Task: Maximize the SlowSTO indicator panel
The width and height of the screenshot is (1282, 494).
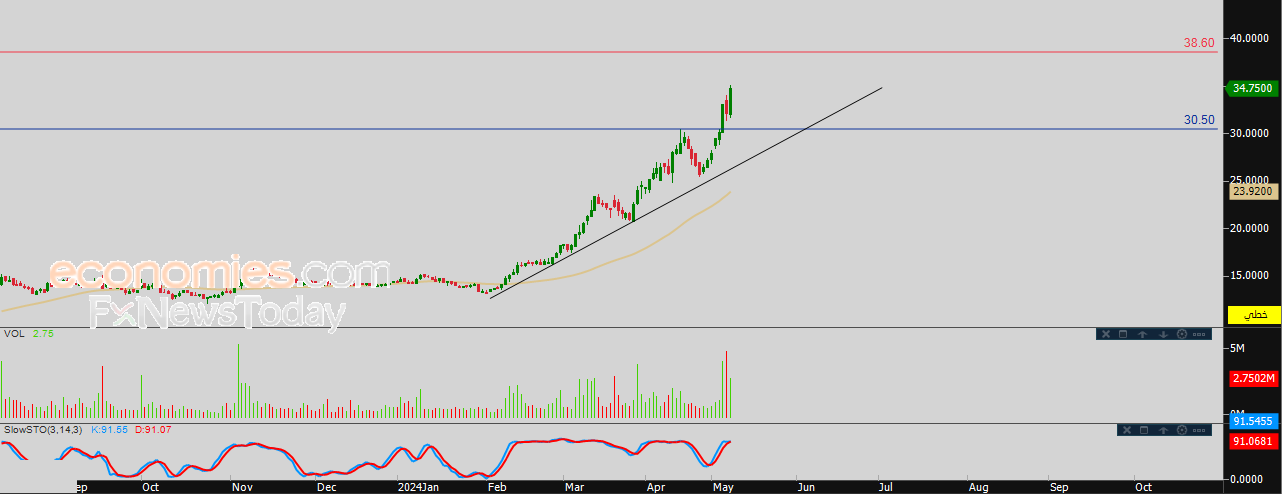Action: pos(1143,430)
